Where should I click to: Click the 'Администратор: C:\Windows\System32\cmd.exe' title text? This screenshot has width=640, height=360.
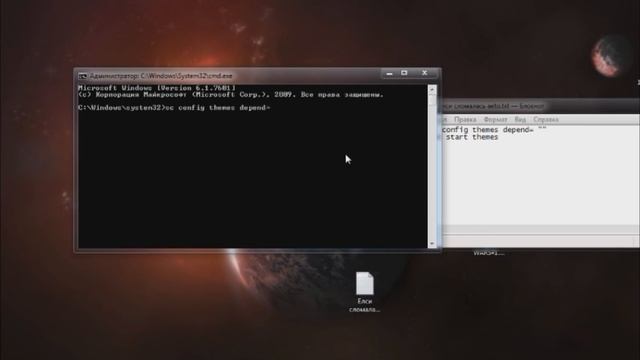(161, 76)
